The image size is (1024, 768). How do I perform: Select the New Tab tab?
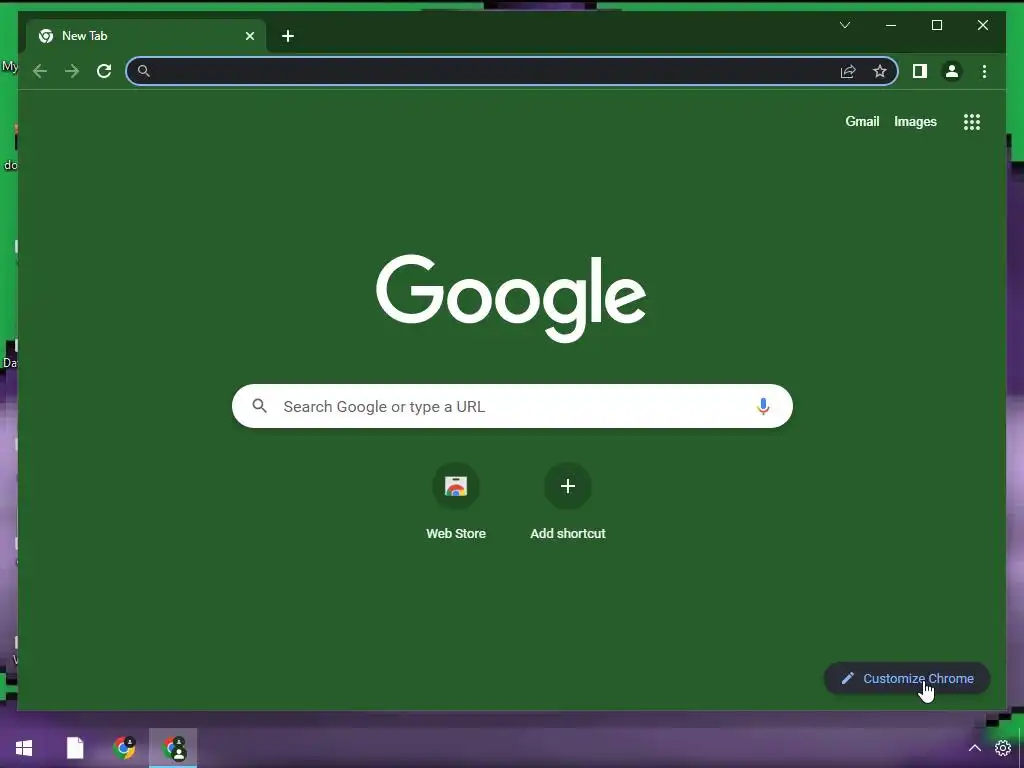[x=146, y=36]
